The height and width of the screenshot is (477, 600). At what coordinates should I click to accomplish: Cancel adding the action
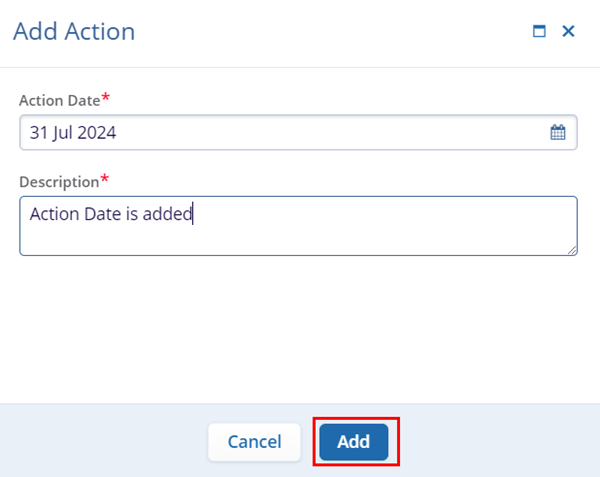(254, 441)
